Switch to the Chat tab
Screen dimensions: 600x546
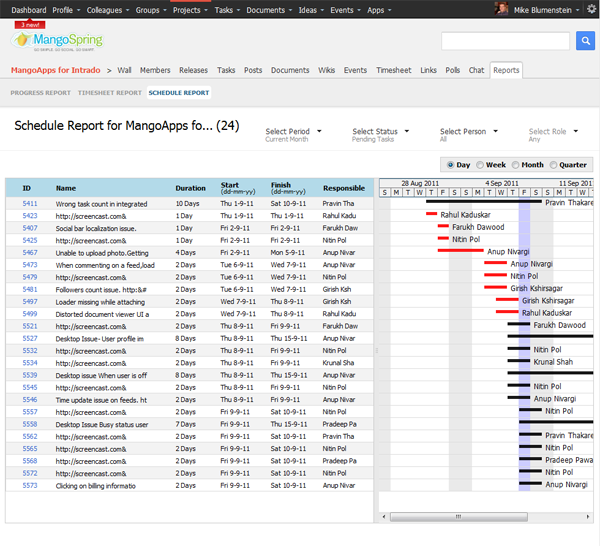pos(476,70)
